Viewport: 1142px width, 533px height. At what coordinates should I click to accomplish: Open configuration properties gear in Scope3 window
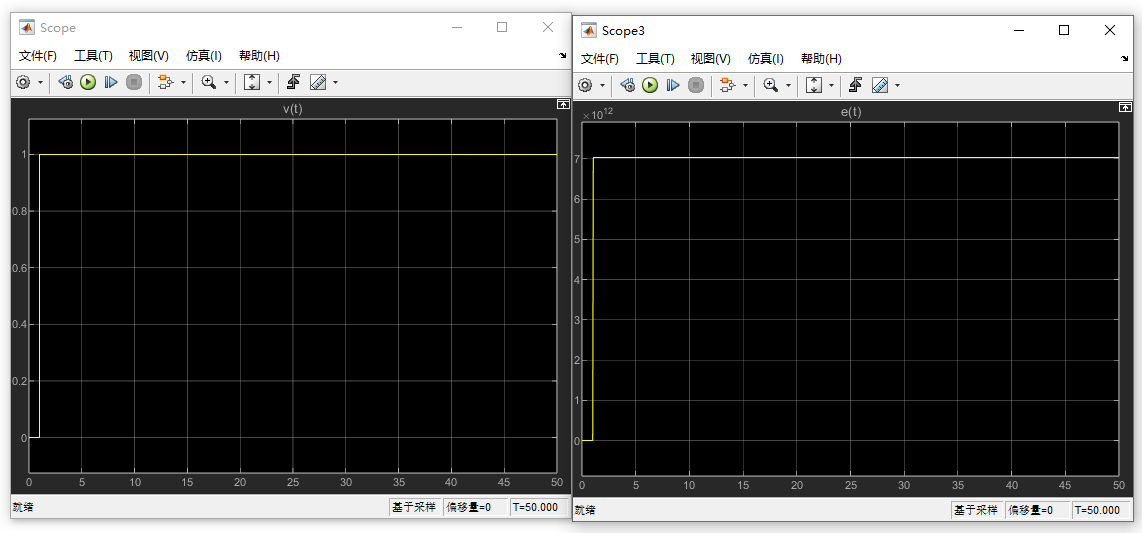point(586,85)
